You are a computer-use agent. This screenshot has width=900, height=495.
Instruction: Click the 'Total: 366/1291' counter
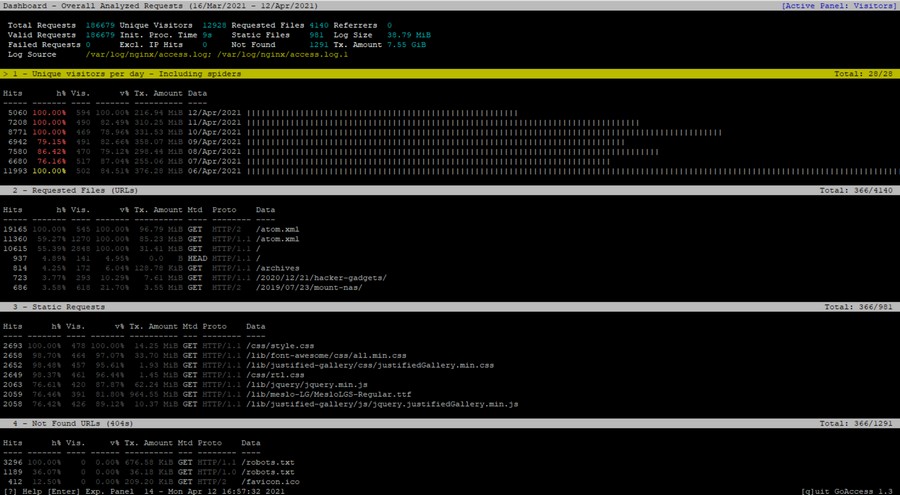point(856,423)
